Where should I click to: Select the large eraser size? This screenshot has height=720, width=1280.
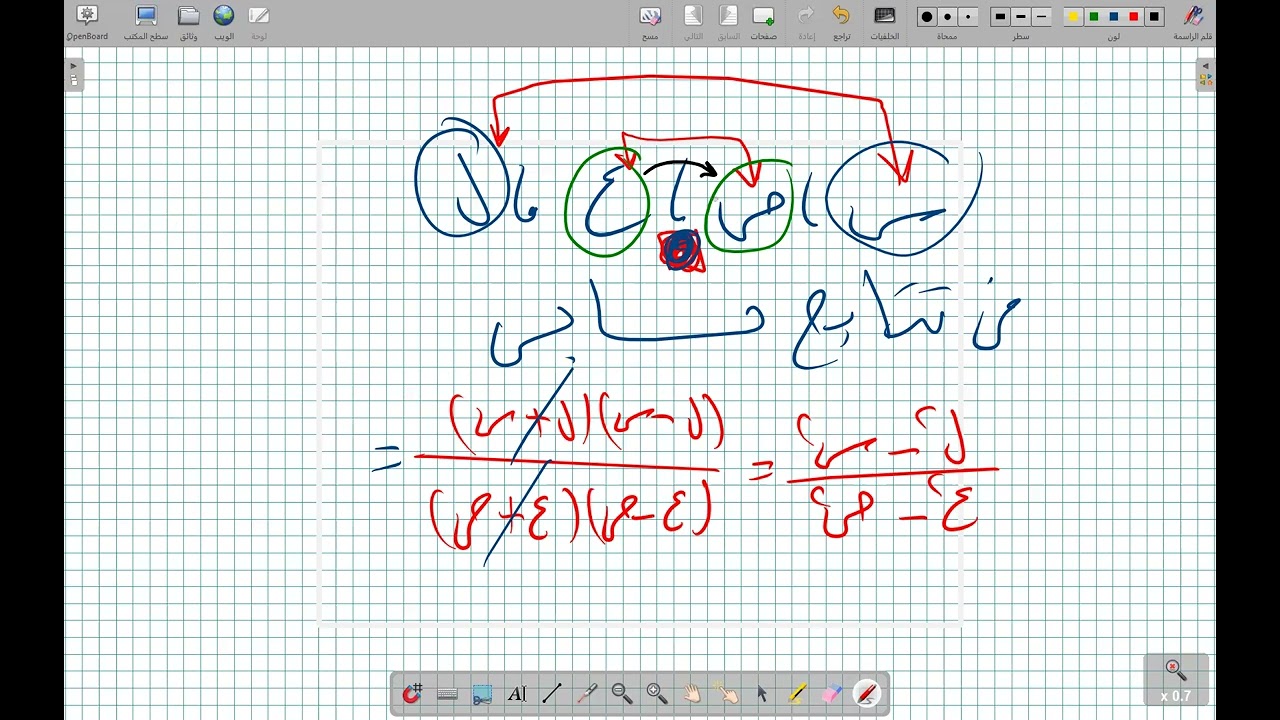[927, 17]
